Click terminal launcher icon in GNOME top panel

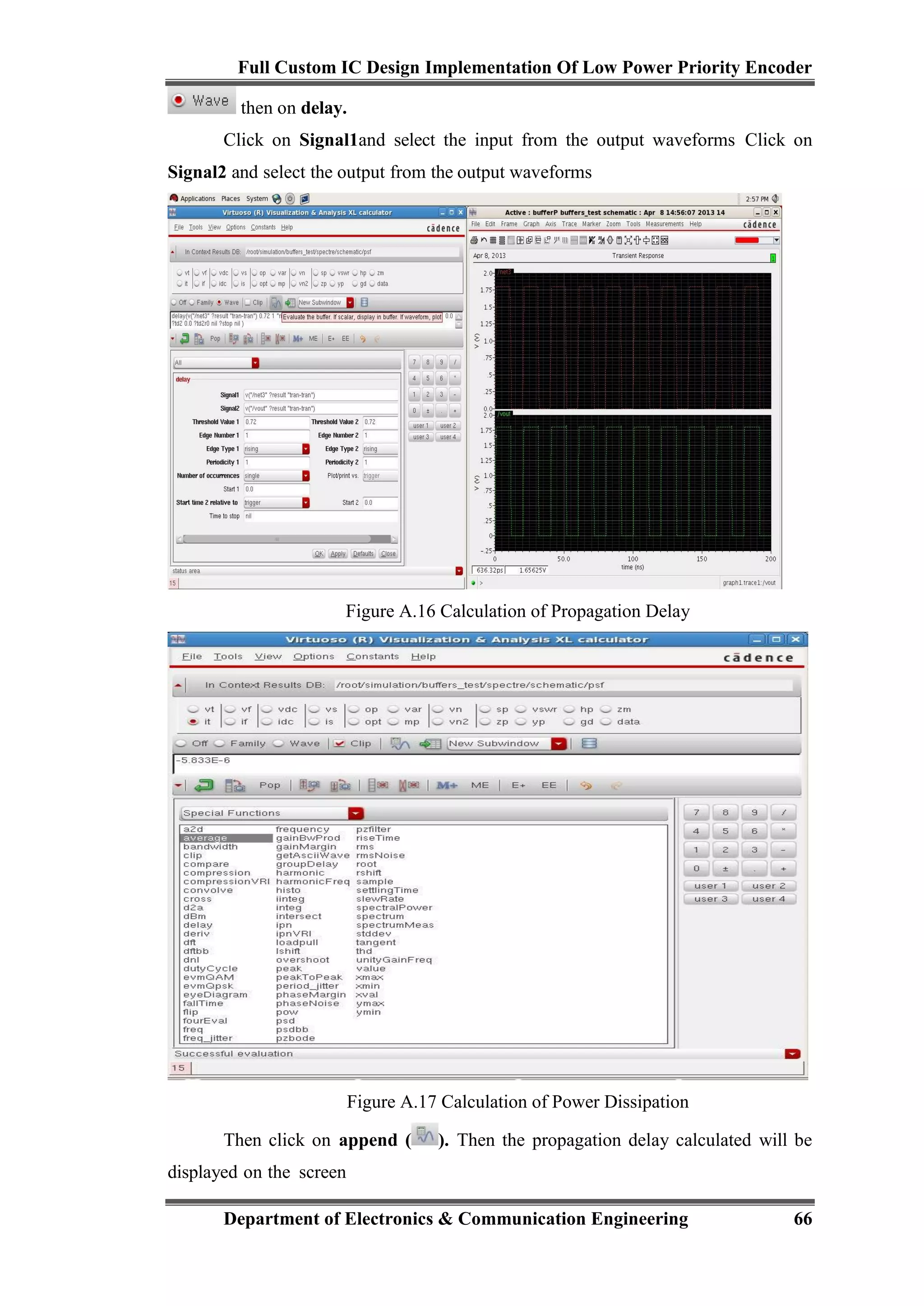tap(305, 198)
